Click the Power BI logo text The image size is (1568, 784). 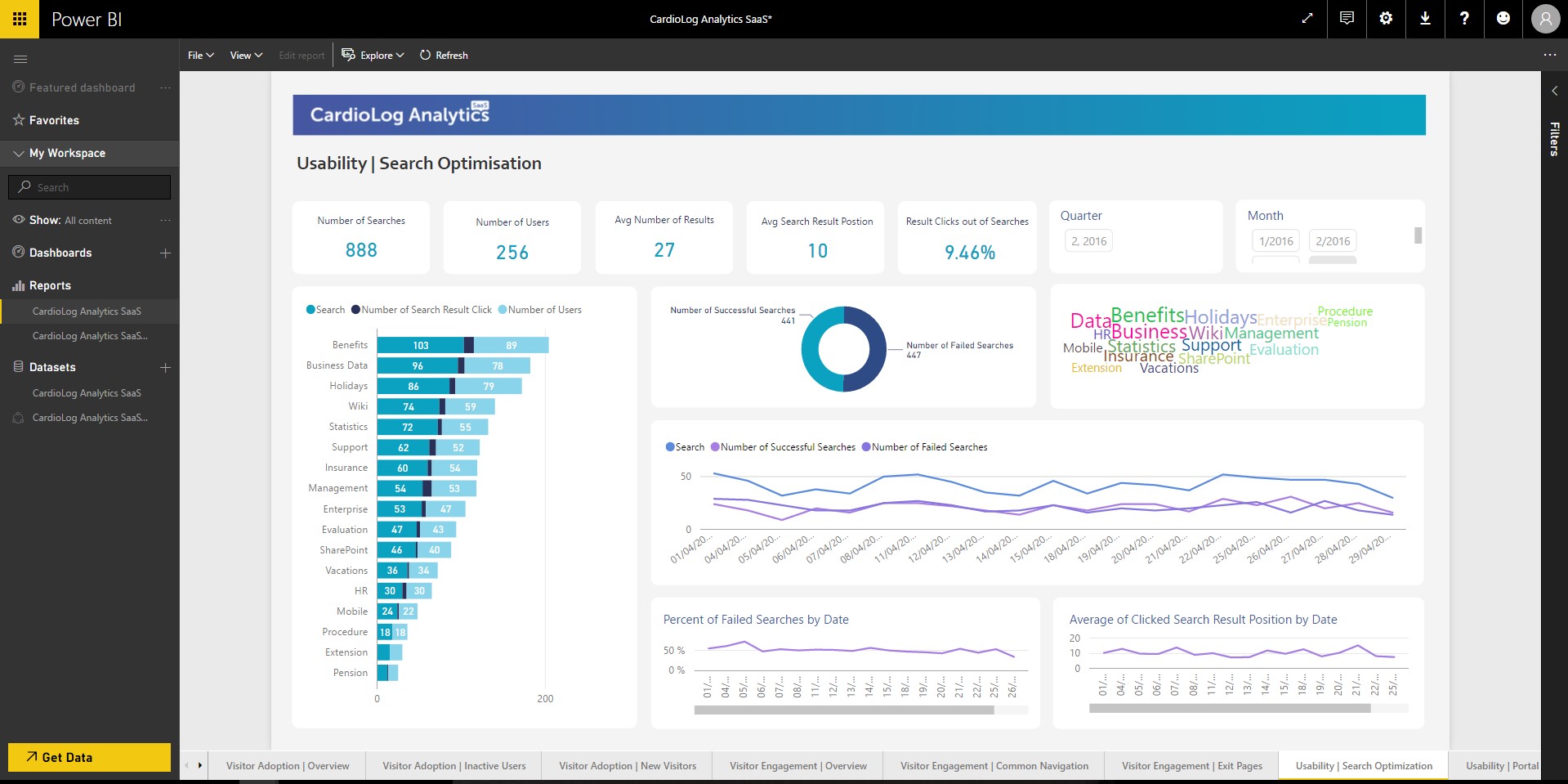(87, 19)
